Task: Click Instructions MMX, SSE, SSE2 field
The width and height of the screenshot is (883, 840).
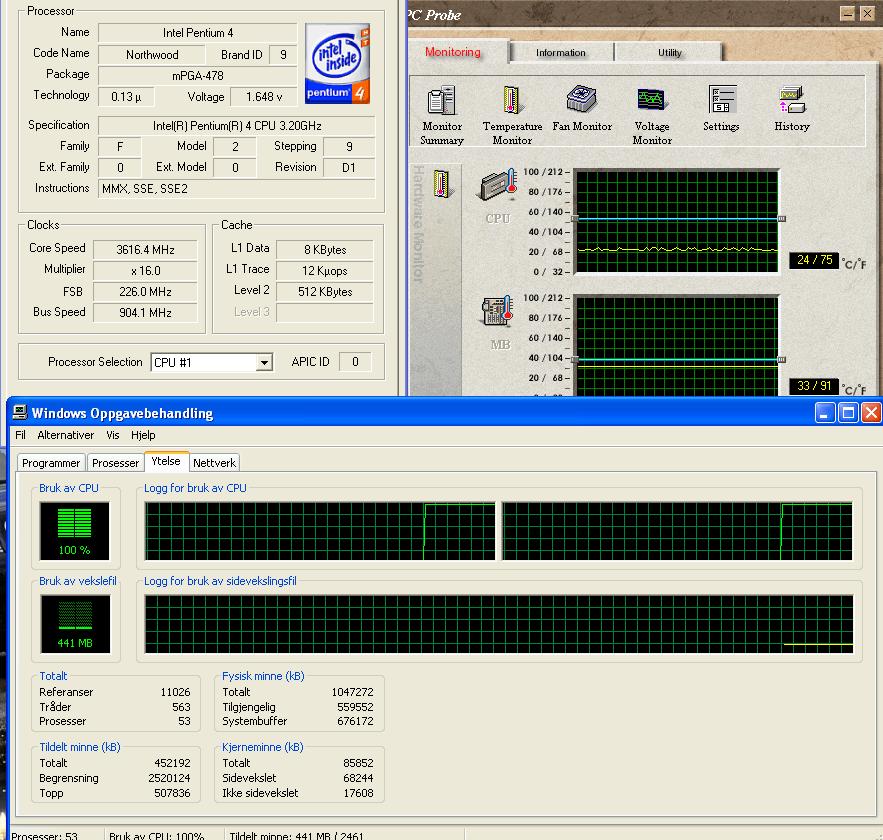Action: pos(237,189)
